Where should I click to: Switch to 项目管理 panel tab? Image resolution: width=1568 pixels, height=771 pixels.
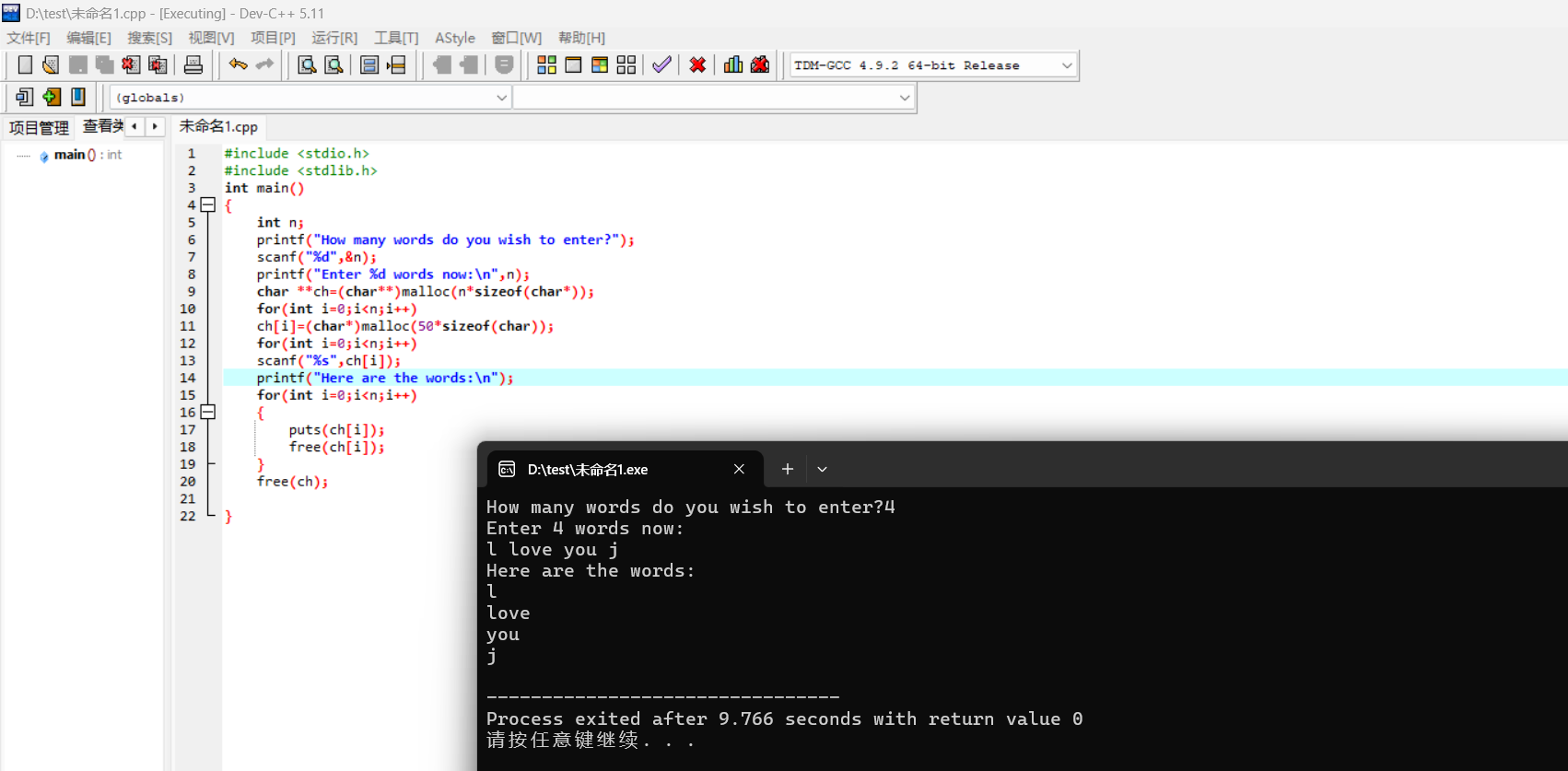point(39,127)
